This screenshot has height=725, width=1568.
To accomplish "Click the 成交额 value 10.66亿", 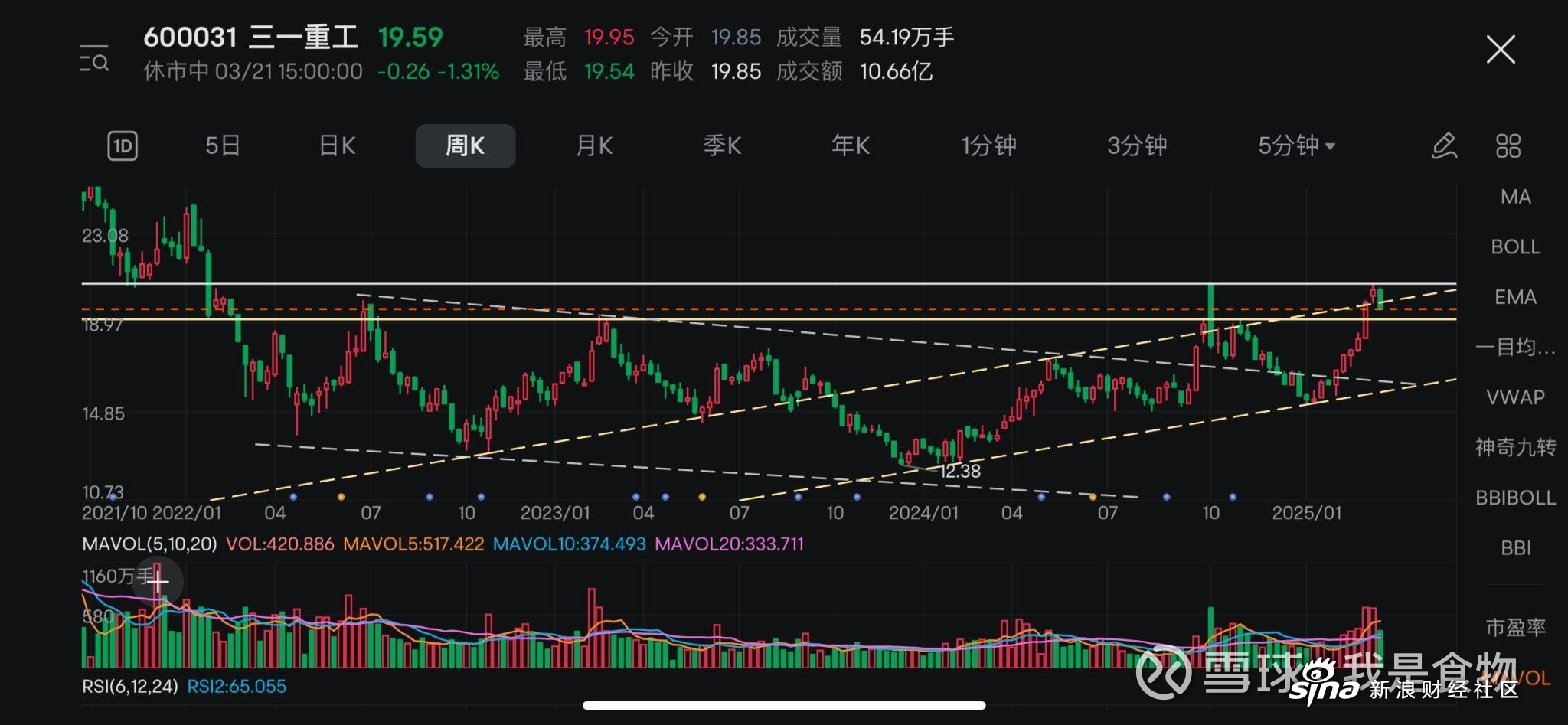I will [x=896, y=71].
